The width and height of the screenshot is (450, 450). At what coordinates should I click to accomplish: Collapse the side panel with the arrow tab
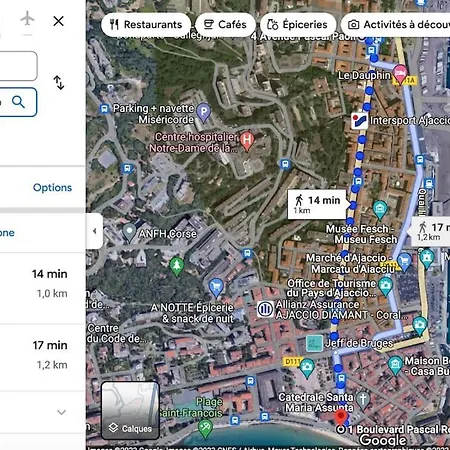click(x=94, y=231)
